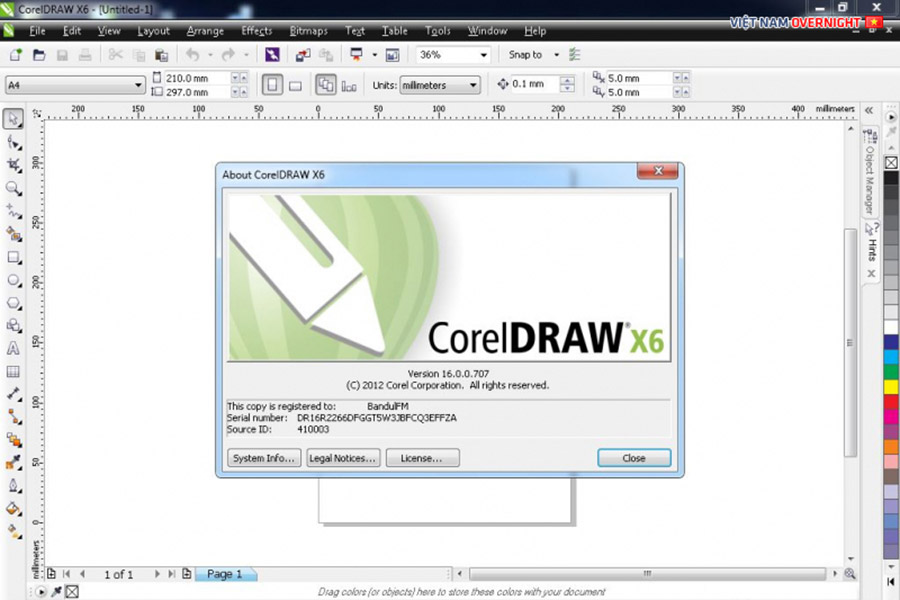Click the horizontal scrollbar thumb

[x=647, y=574]
